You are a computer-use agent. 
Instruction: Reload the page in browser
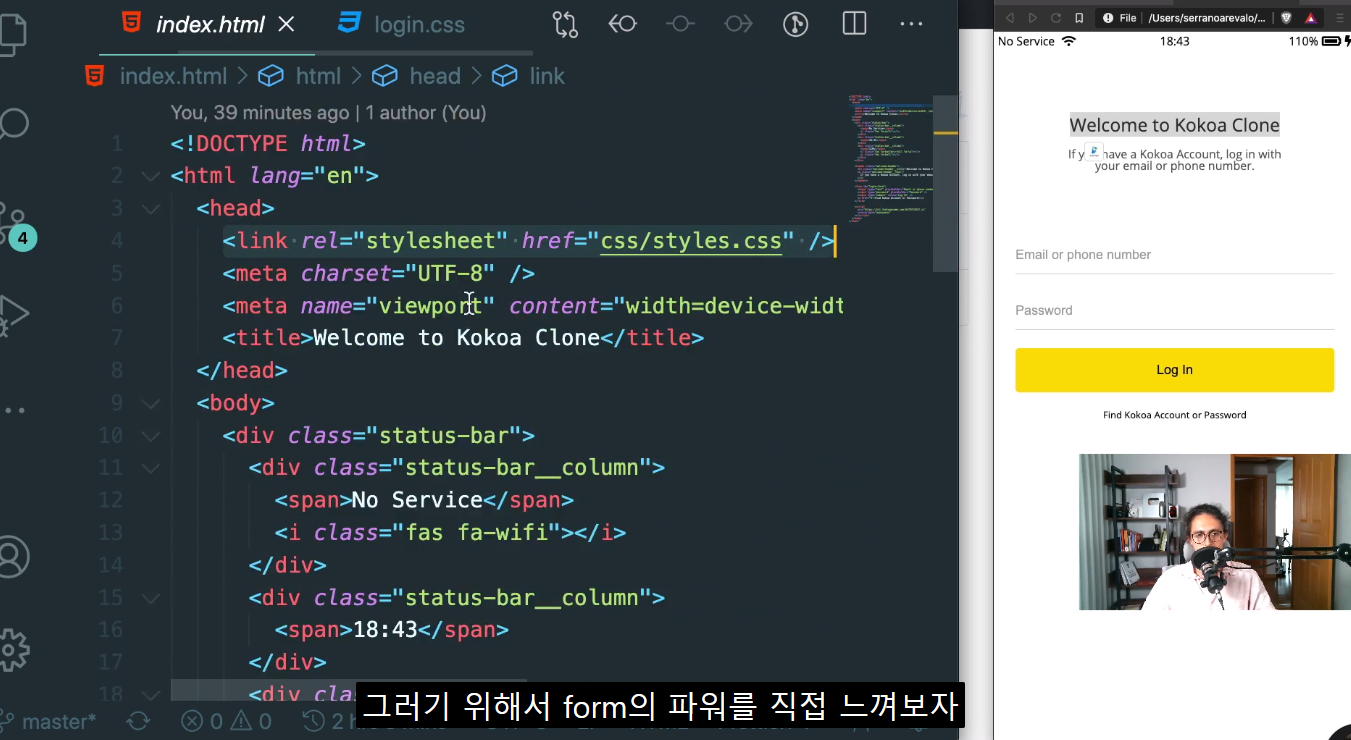coord(1056,17)
